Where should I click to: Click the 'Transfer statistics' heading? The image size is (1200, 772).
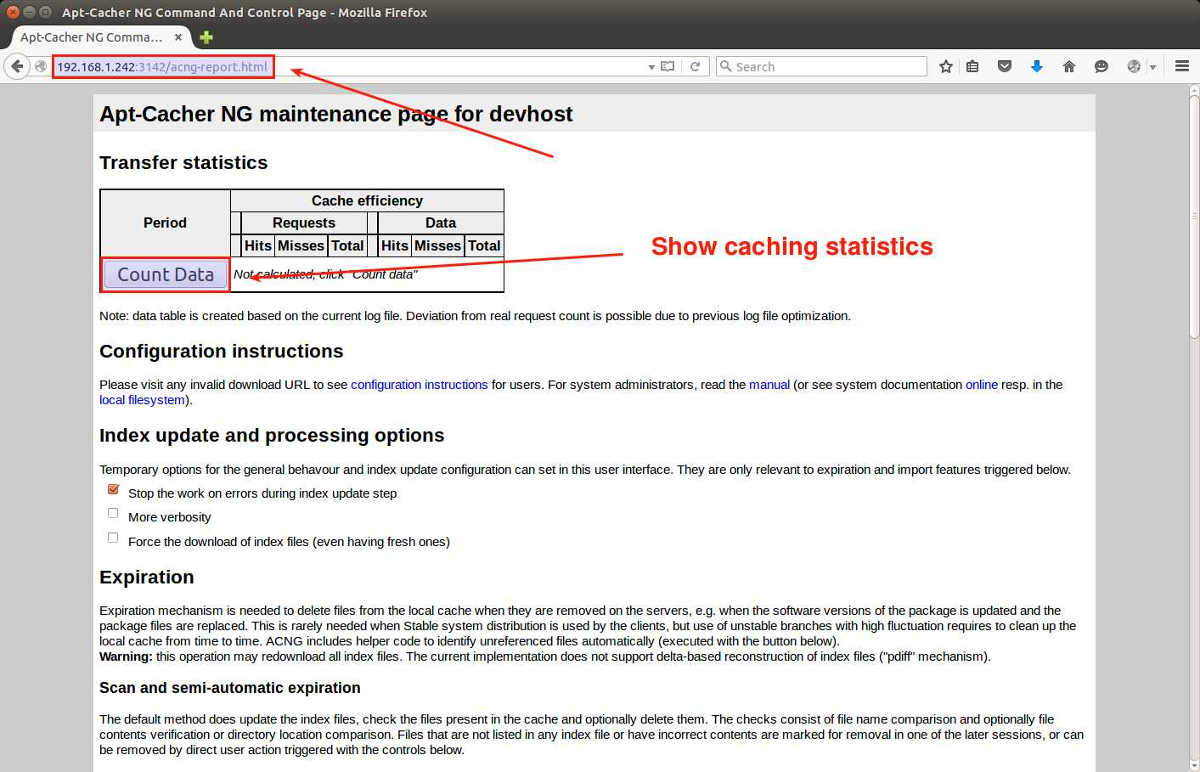(x=184, y=163)
